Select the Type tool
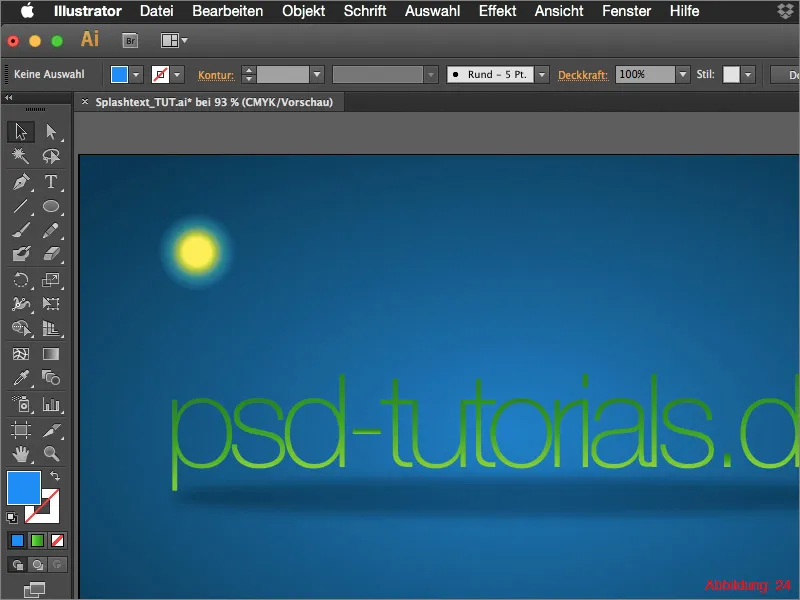The width and height of the screenshot is (800, 600). click(51, 182)
